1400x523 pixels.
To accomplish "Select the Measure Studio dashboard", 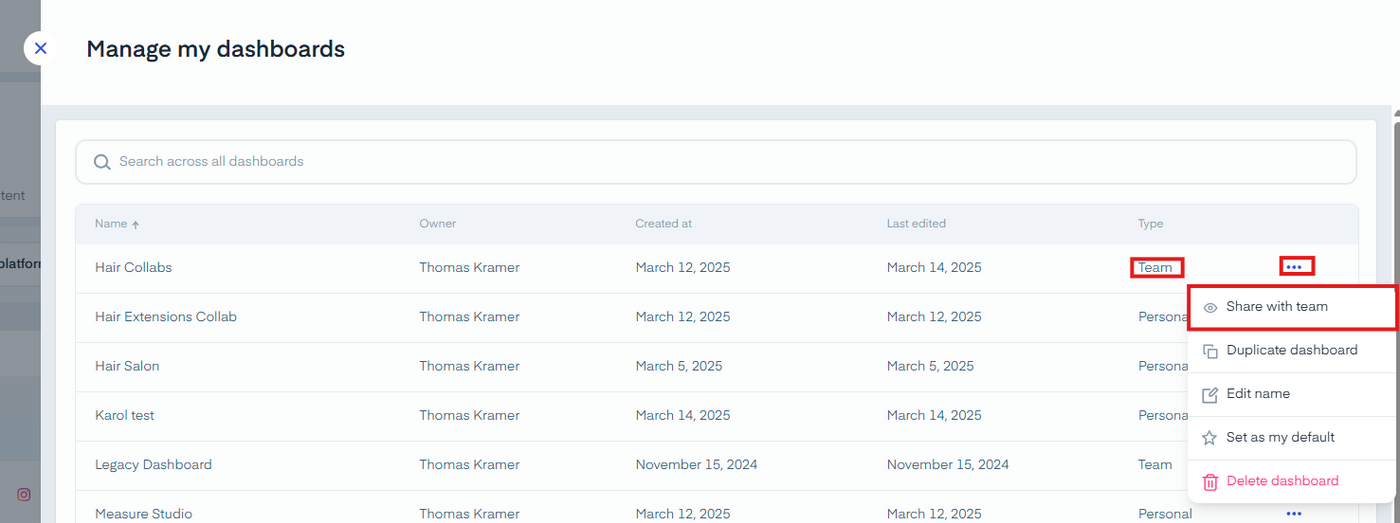I will point(143,514).
